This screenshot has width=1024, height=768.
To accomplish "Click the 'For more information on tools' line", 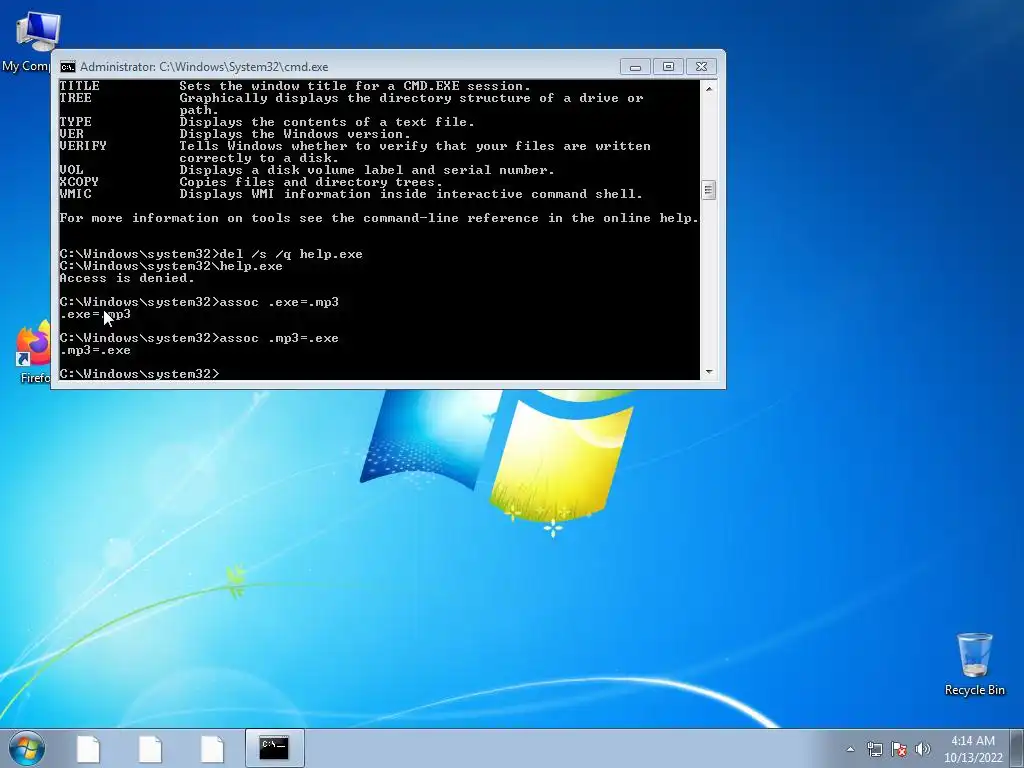I will 379,218.
